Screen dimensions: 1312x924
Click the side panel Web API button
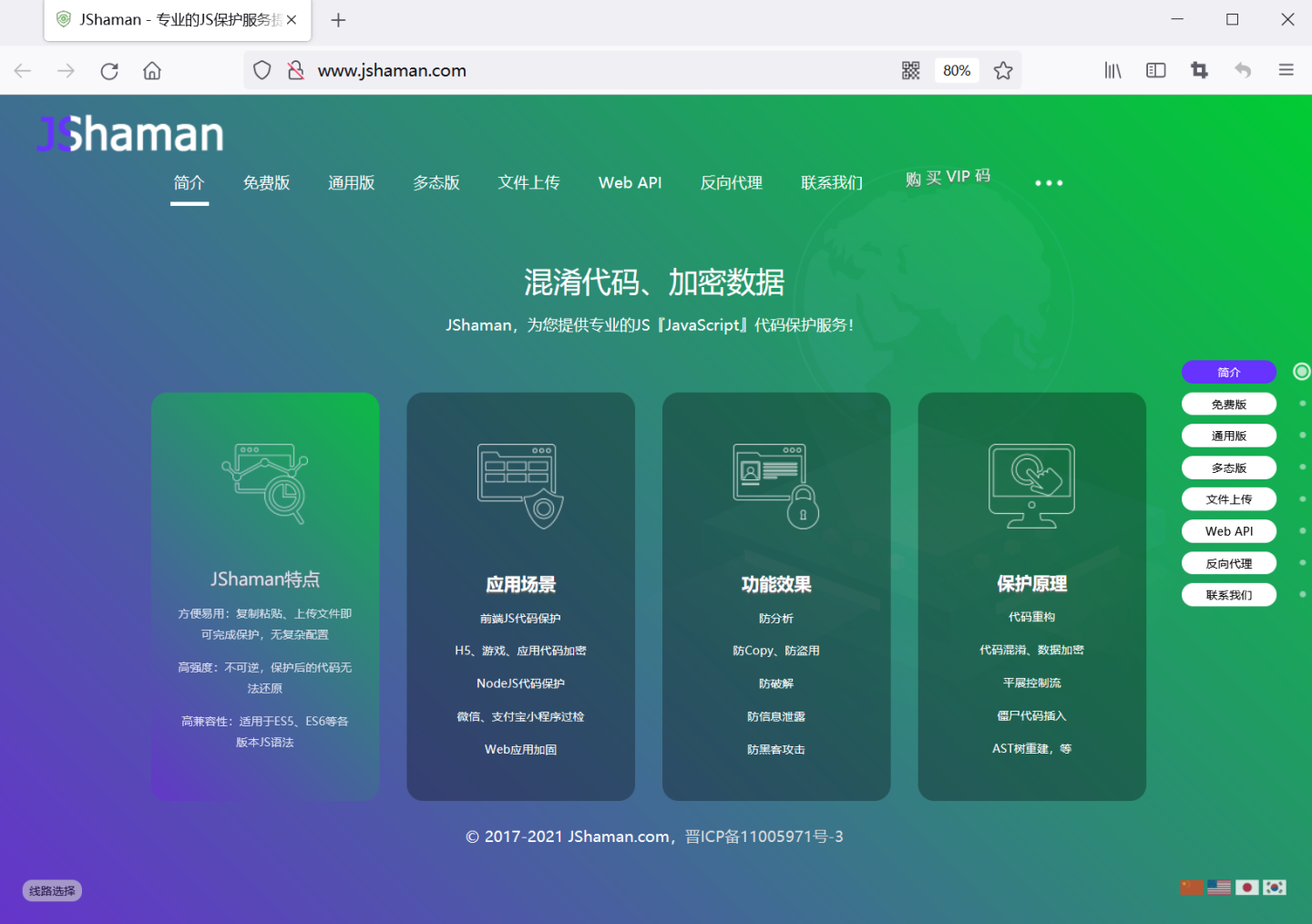(1229, 531)
